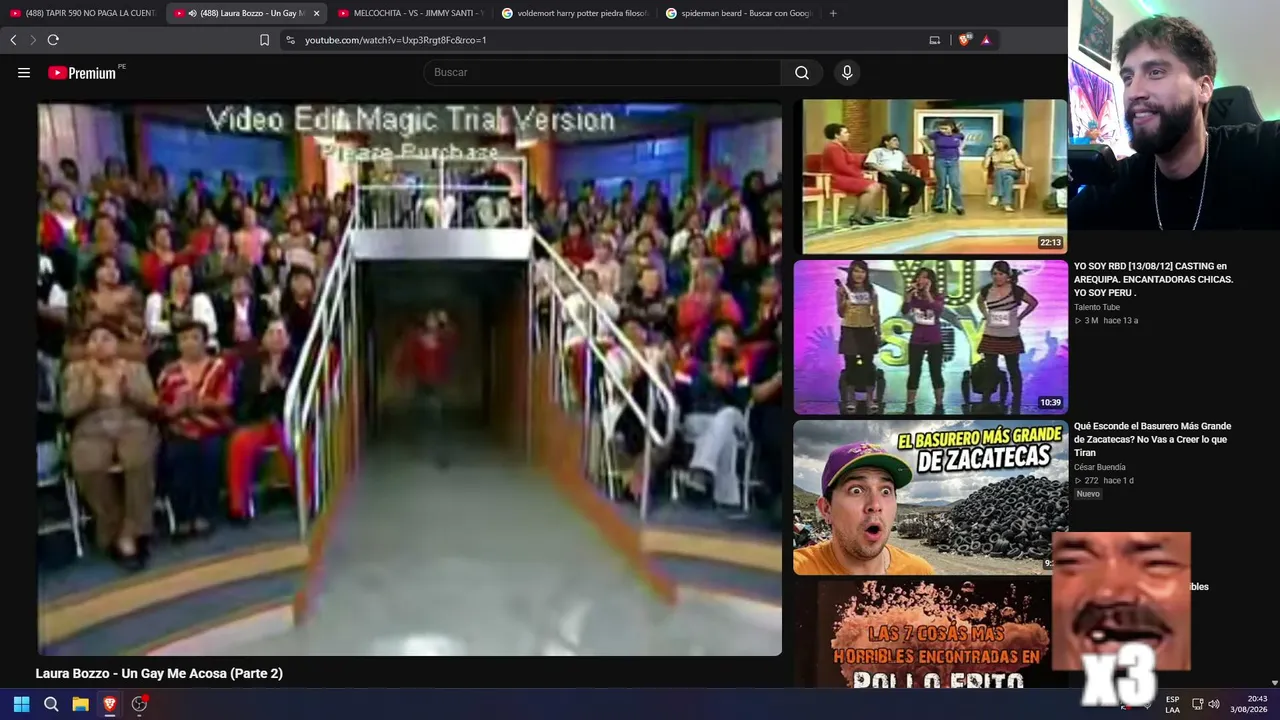Open site settings icon in address bar

point(290,40)
